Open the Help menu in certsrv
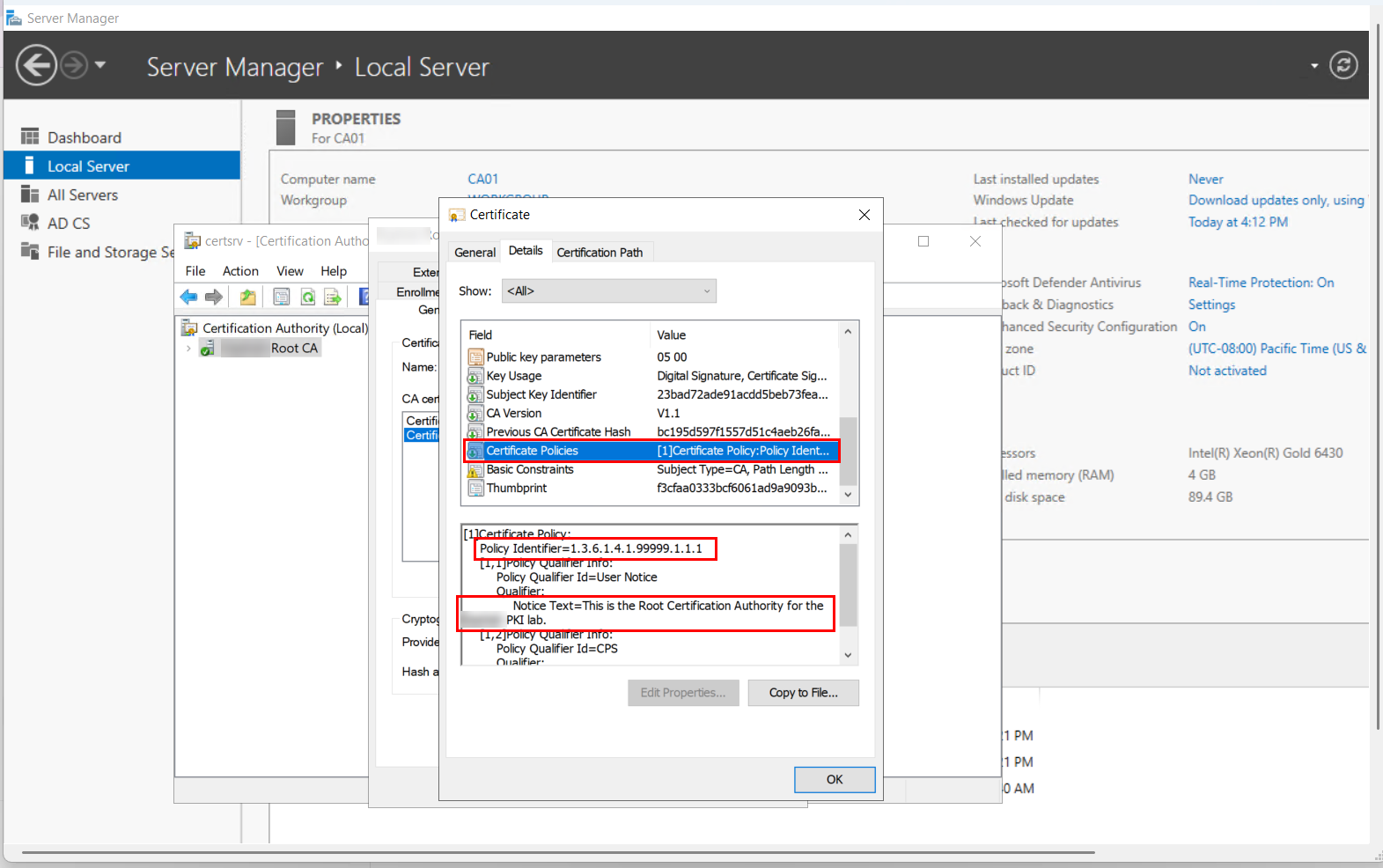This screenshot has width=1383, height=868. pyautogui.click(x=334, y=271)
